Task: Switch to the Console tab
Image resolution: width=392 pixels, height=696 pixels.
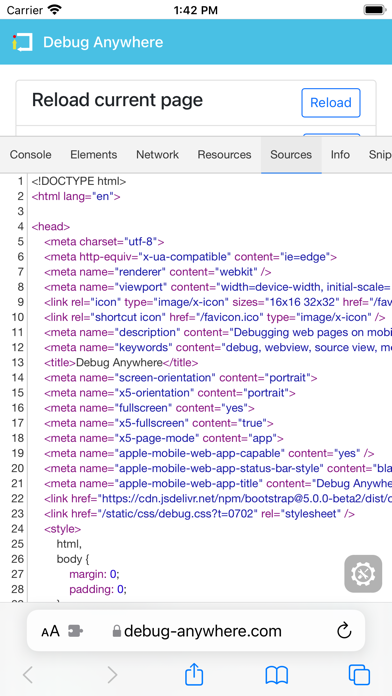Action: tap(31, 154)
